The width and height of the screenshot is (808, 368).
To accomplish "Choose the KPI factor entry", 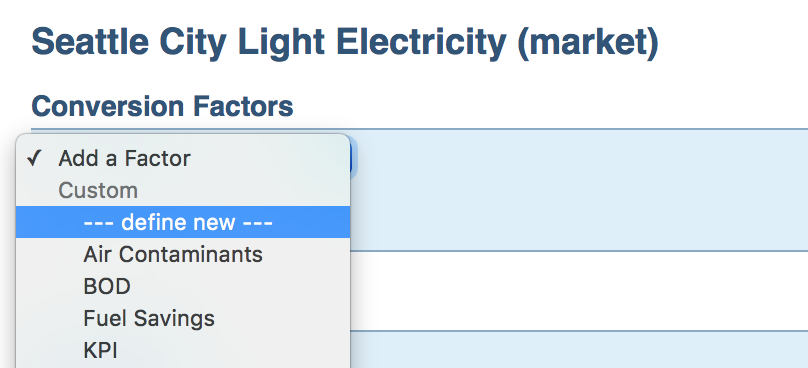I will click(x=100, y=350).
